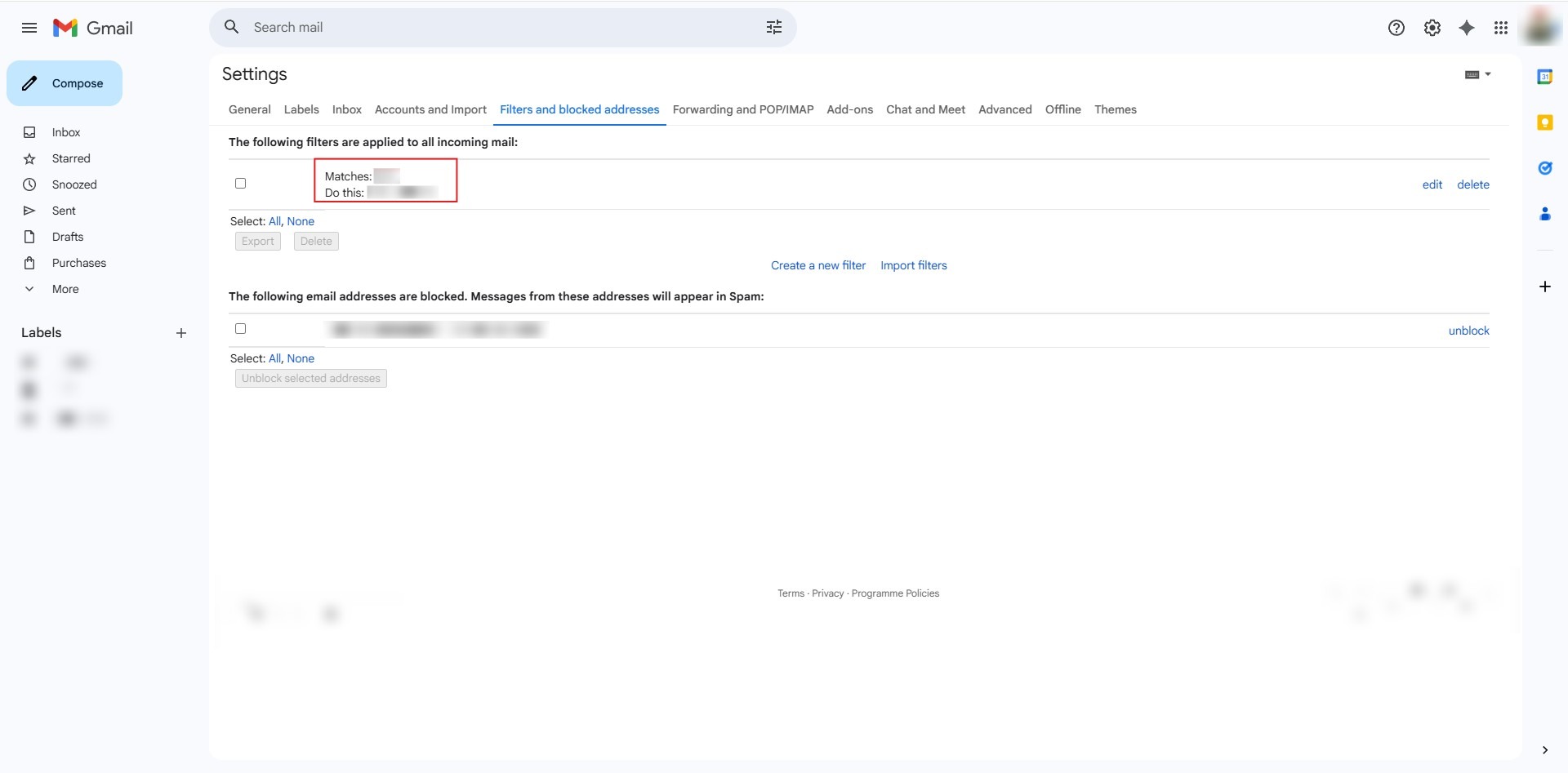Open search options filter icon
1568x773 pixels.
coord(773,28)
